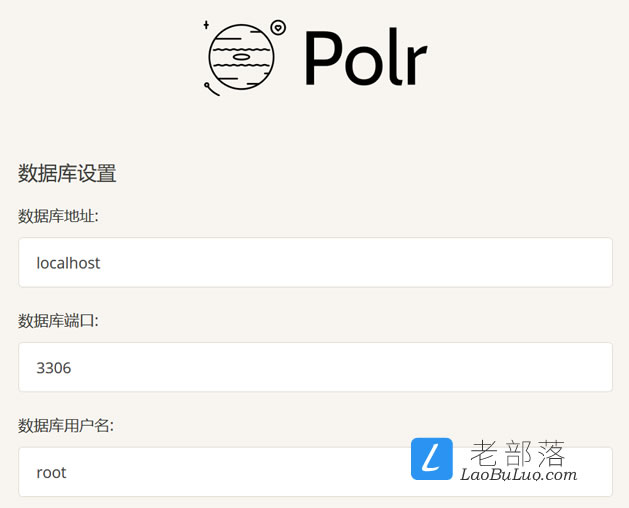Click the Polr wordmark text

[x=365, y=57]
